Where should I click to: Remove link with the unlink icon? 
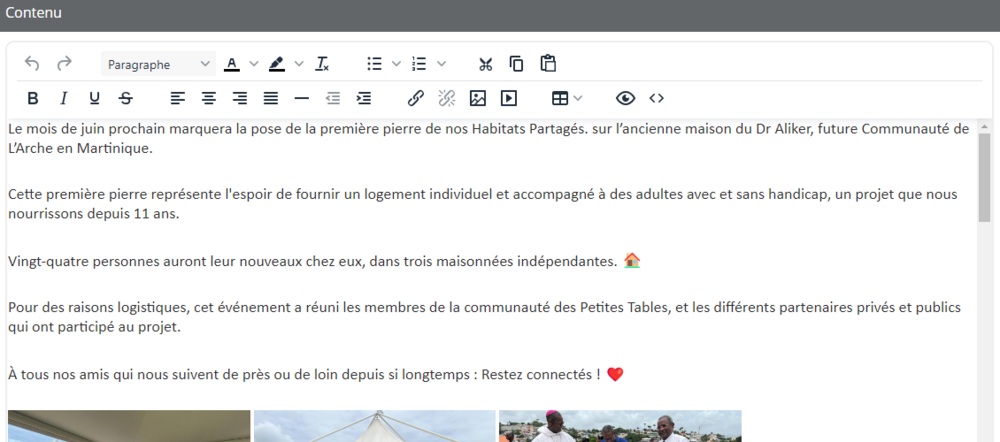[x=447, y=98]
